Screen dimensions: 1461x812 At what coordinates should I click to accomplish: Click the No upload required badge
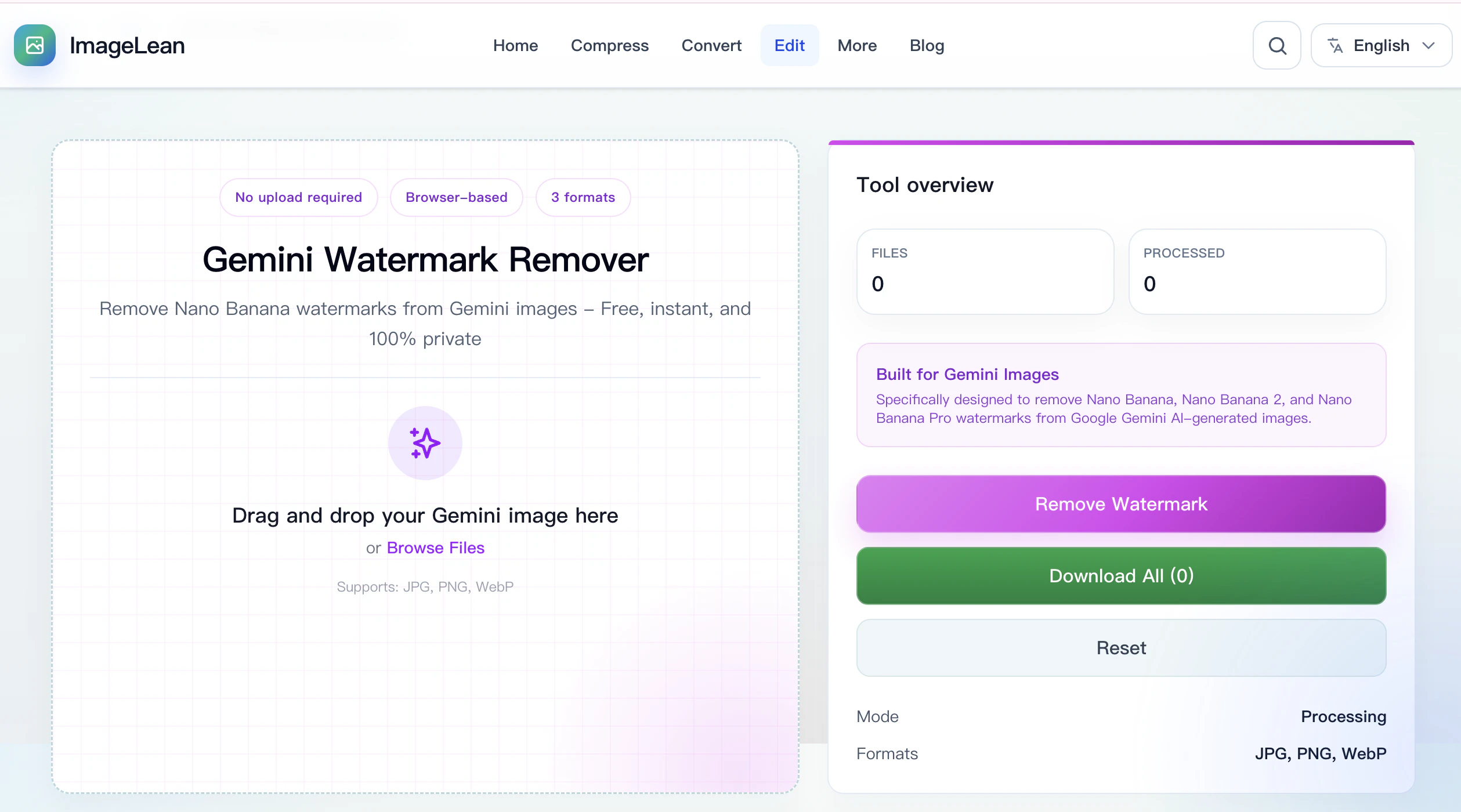click(x=298, y=197)
